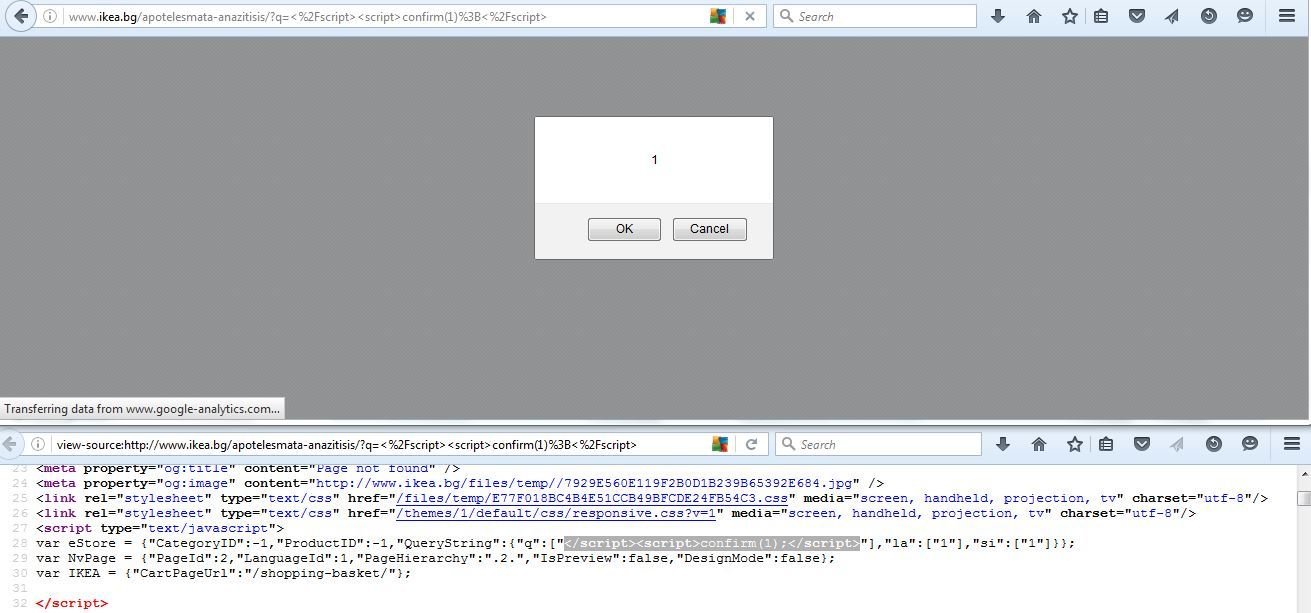The height and width of the screenshot is (613, 1311).
Task: Click the red </script> closing tag line
Action: (71, 603)
